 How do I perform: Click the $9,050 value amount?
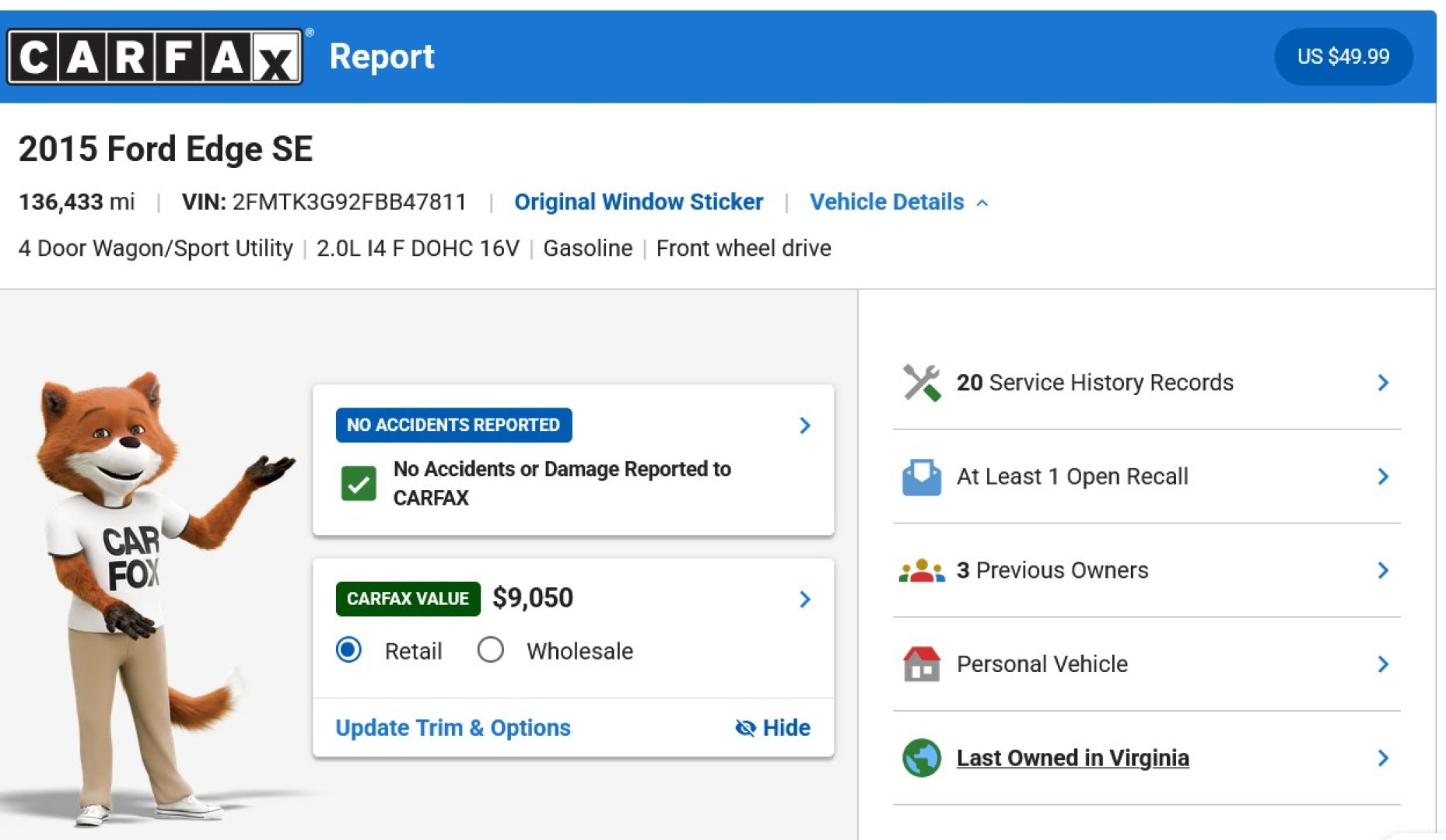pyautogui.click(x=533, y=598)
